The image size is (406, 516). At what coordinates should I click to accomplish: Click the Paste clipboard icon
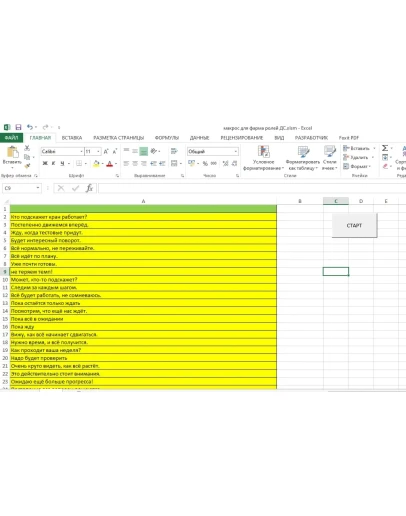pyautogui.click(x=13, y=152)
